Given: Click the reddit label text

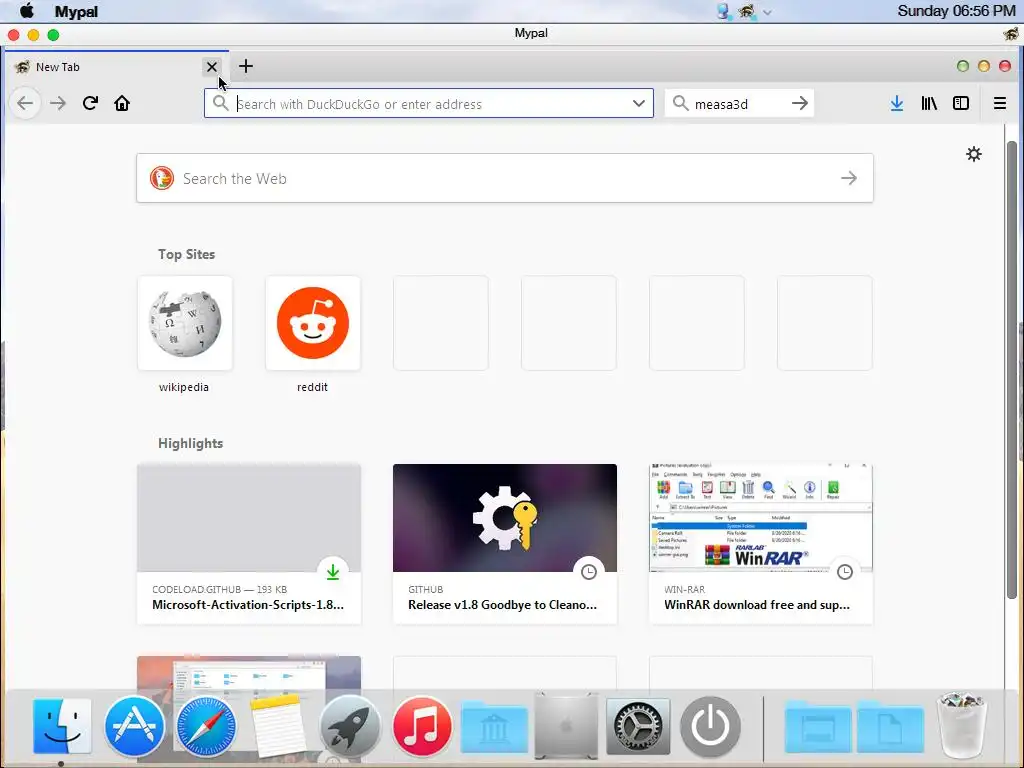Looking at the screenshot, I should click(x=312, y=387).
